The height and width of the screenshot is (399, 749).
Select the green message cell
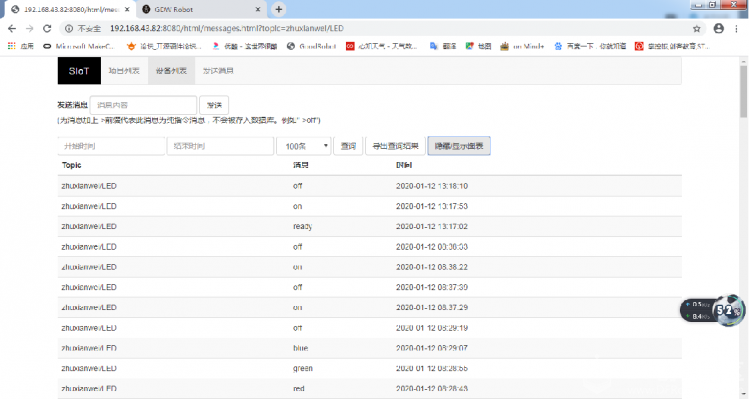click(x=303, y=368)
